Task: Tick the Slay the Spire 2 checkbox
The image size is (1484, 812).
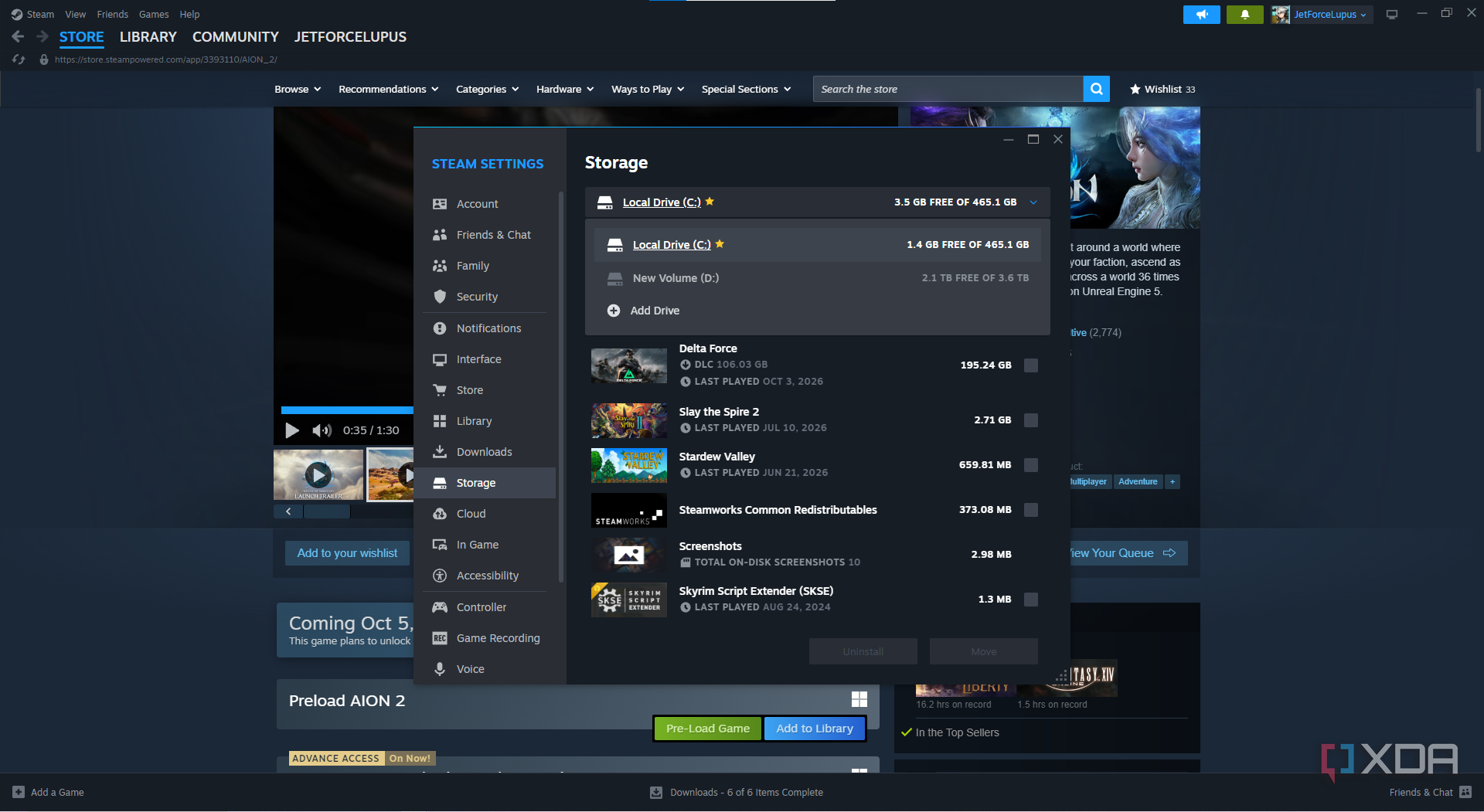Action: (1031, 420)
